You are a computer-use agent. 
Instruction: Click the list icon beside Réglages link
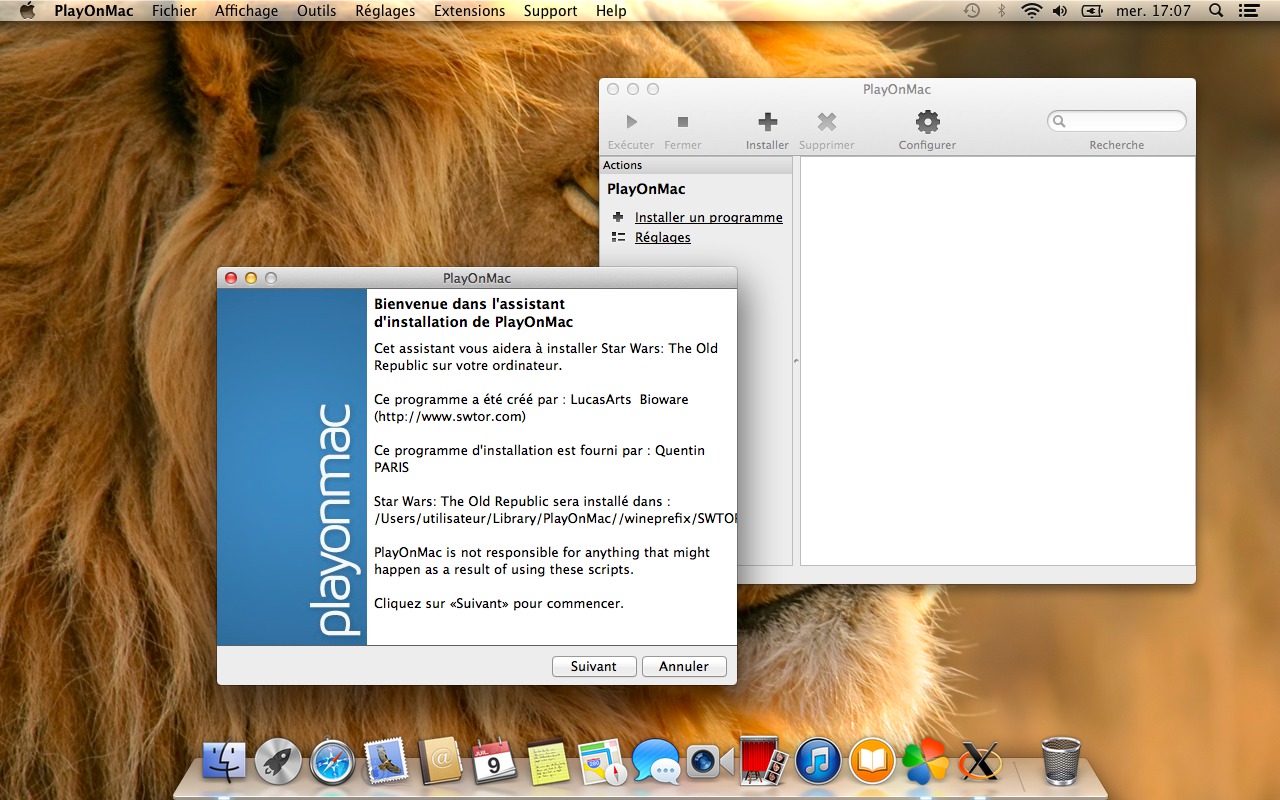pyautogui.click(x=618, y=237)
